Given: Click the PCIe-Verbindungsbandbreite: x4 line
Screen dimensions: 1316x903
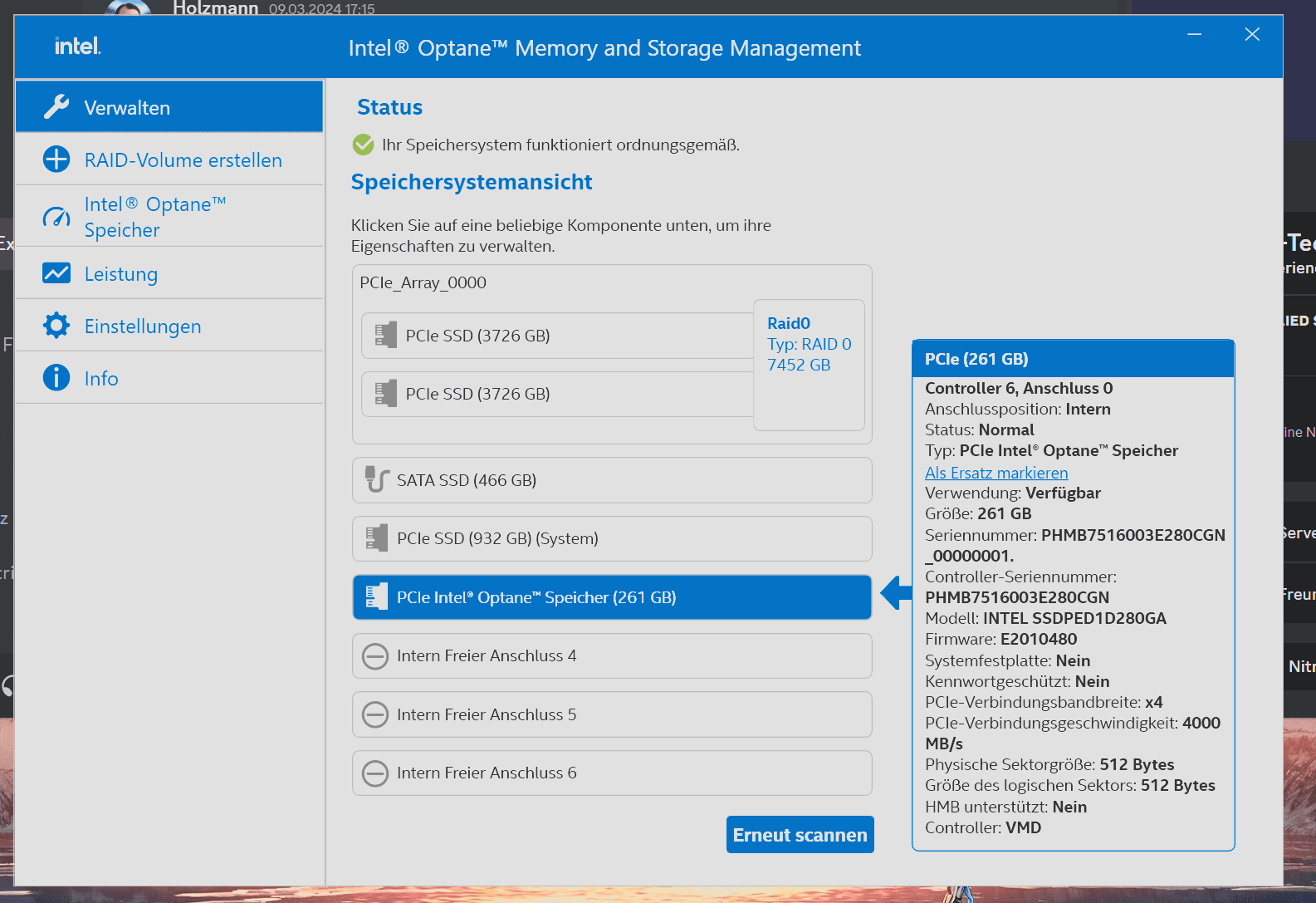Looking at the screenshot, I should (1044, 702).
